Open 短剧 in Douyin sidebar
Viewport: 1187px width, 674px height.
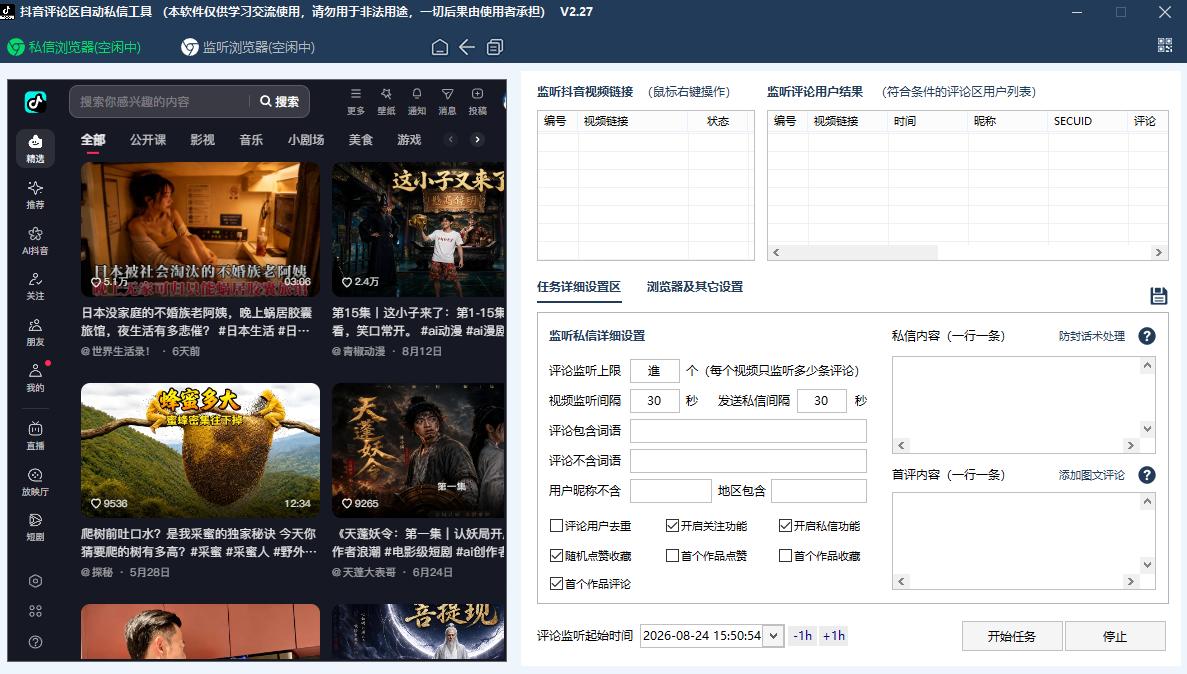click(x=35, y=527)
